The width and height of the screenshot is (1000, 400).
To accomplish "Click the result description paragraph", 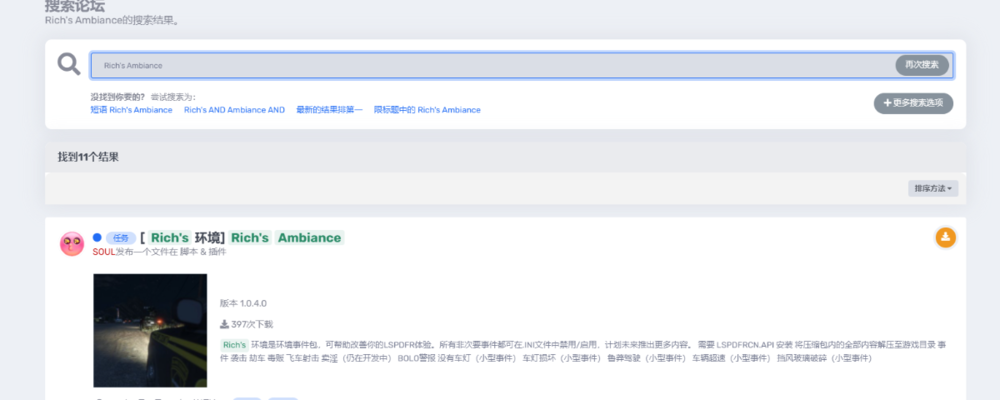I will coord(583,351).
